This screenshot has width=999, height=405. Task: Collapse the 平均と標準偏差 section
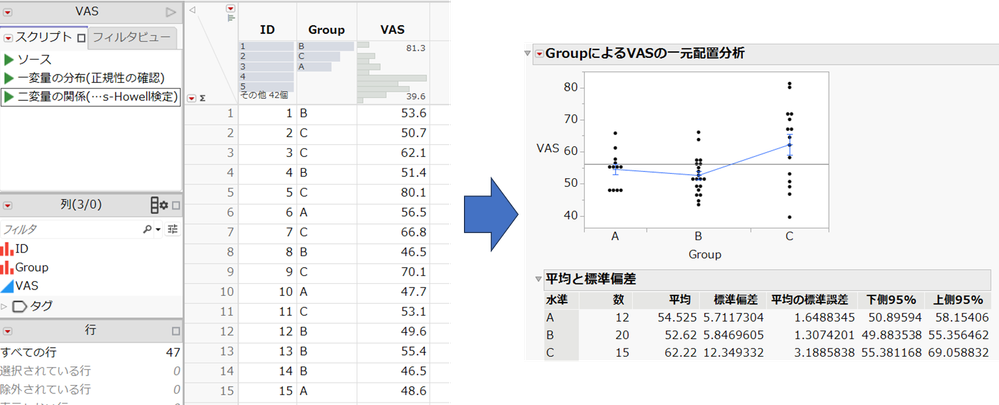pyautogui.click(x=537, y=279)
